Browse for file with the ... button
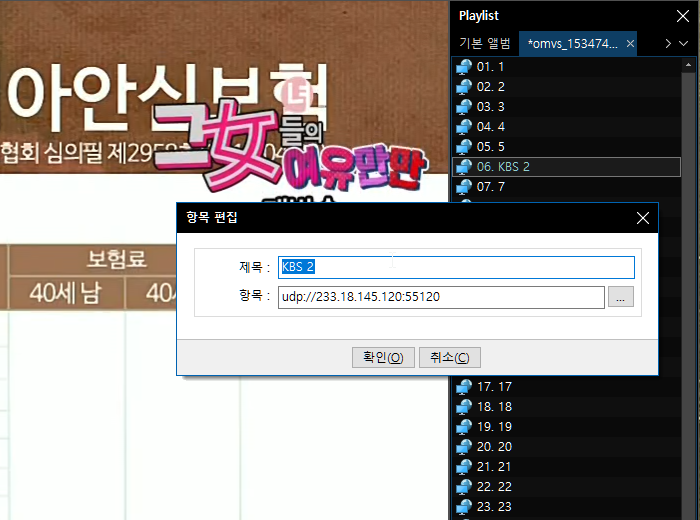 pyautogui.click(x=621, y=297)
